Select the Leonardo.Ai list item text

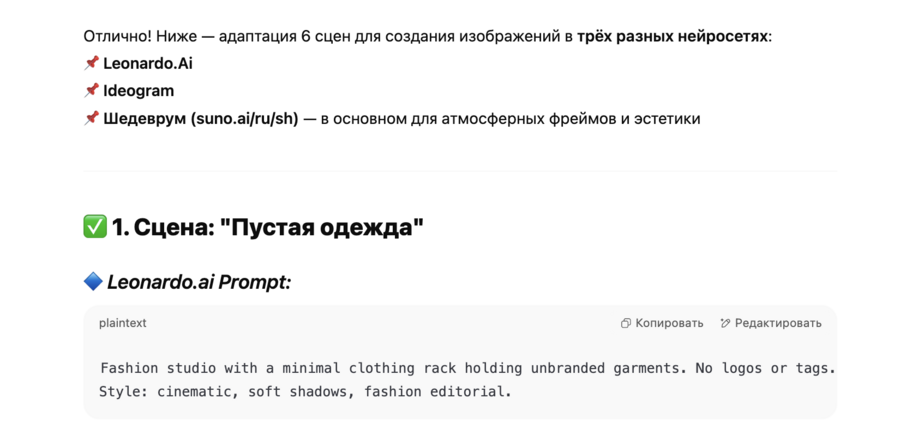coord(147,64)
